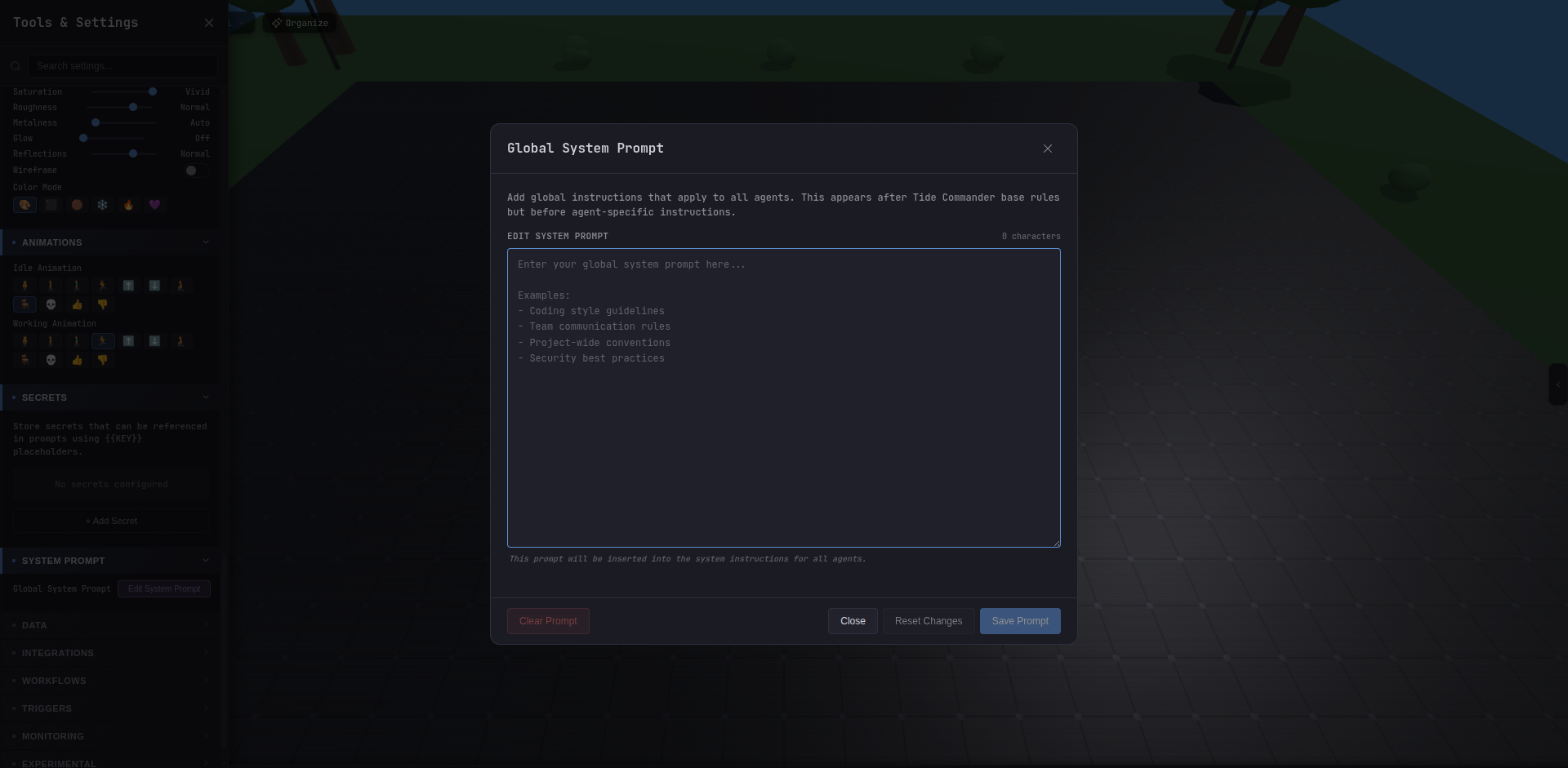The width and height of the screenshot is (1568, 768).
Task: Click the Search settings field
Action: [x=122, y=66]
